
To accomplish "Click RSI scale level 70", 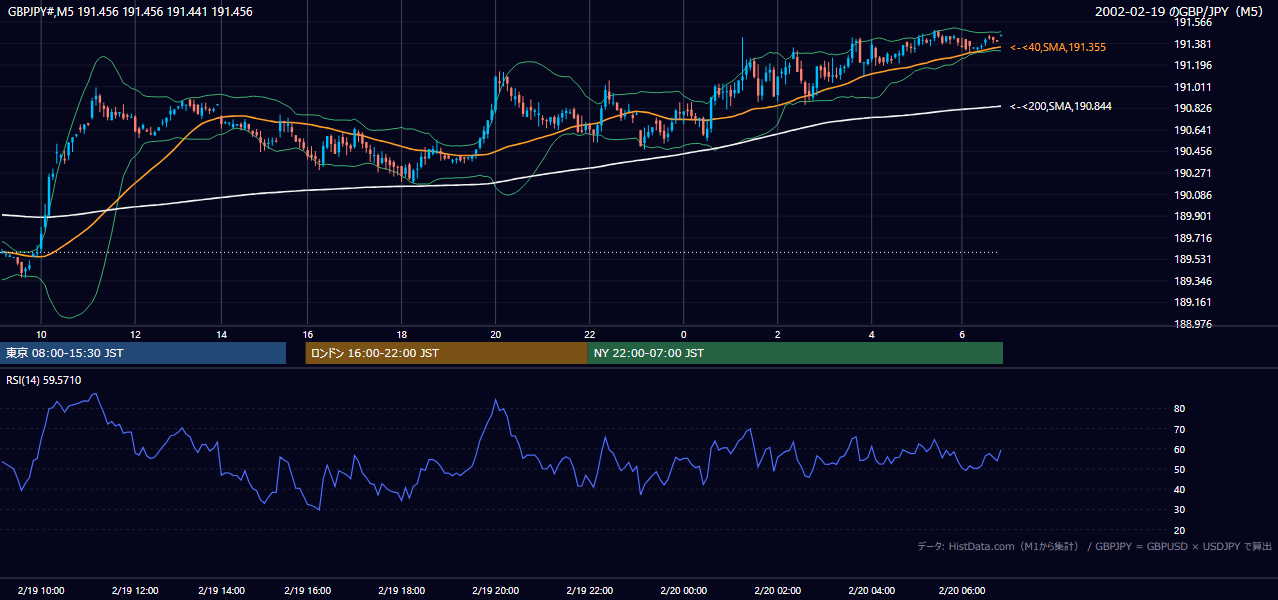I will [1180, 429].
